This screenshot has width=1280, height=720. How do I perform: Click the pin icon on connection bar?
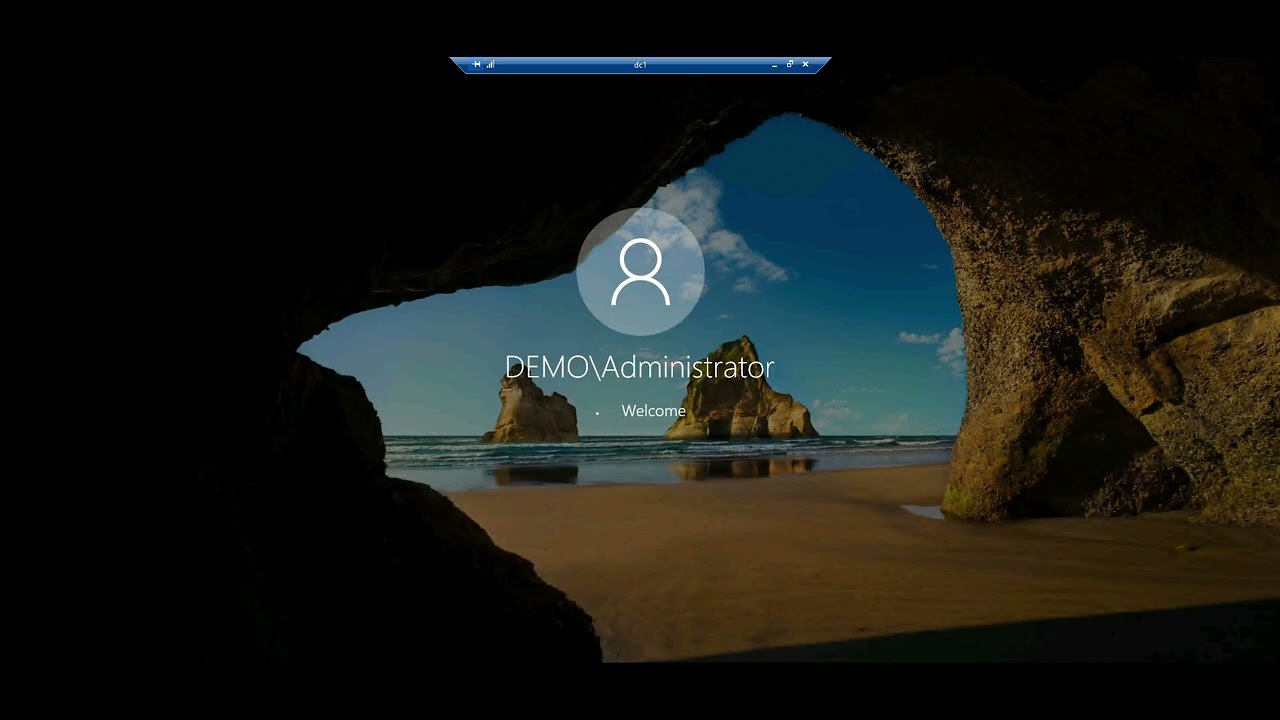coord(477,64)
